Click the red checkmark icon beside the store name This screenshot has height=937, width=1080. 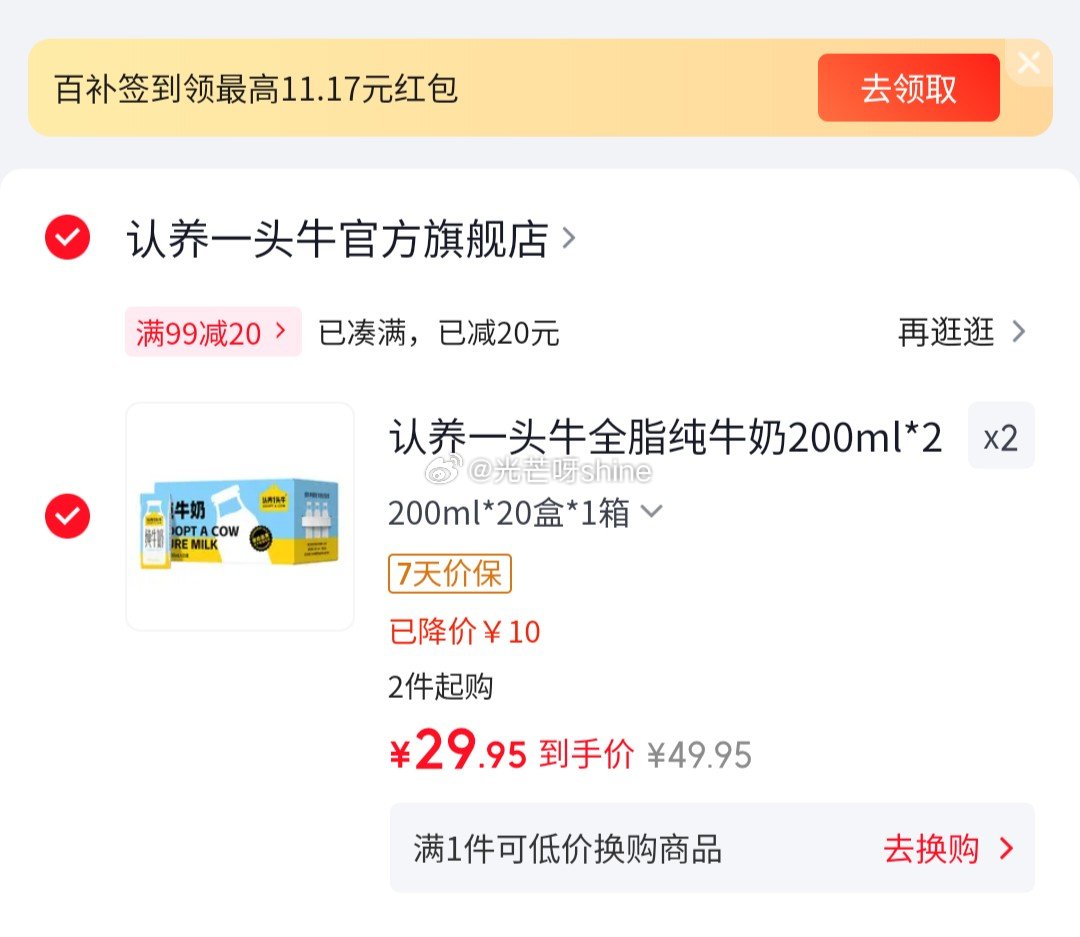point(66,237)
